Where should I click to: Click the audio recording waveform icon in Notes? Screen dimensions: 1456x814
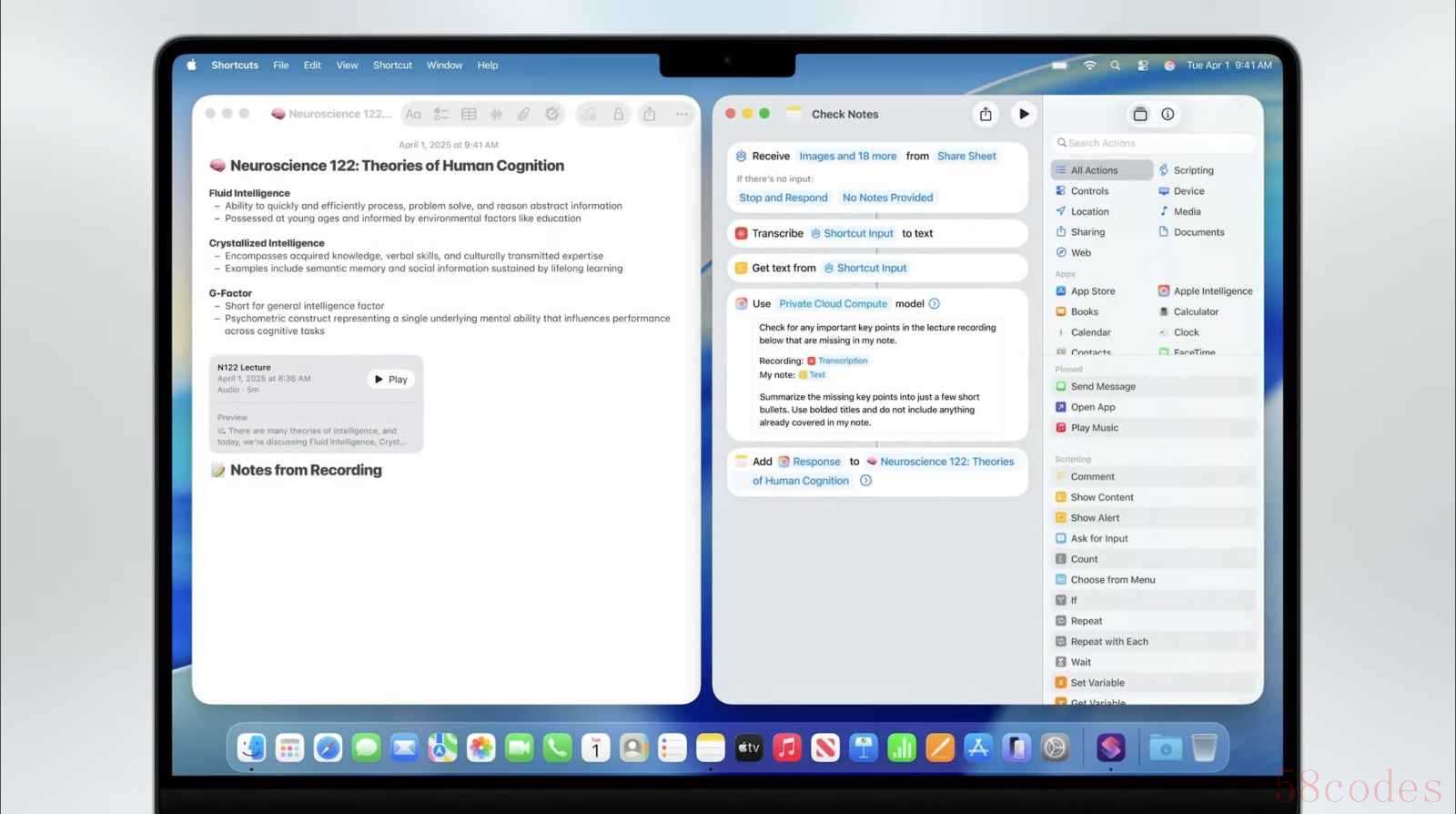click(496, 114)
